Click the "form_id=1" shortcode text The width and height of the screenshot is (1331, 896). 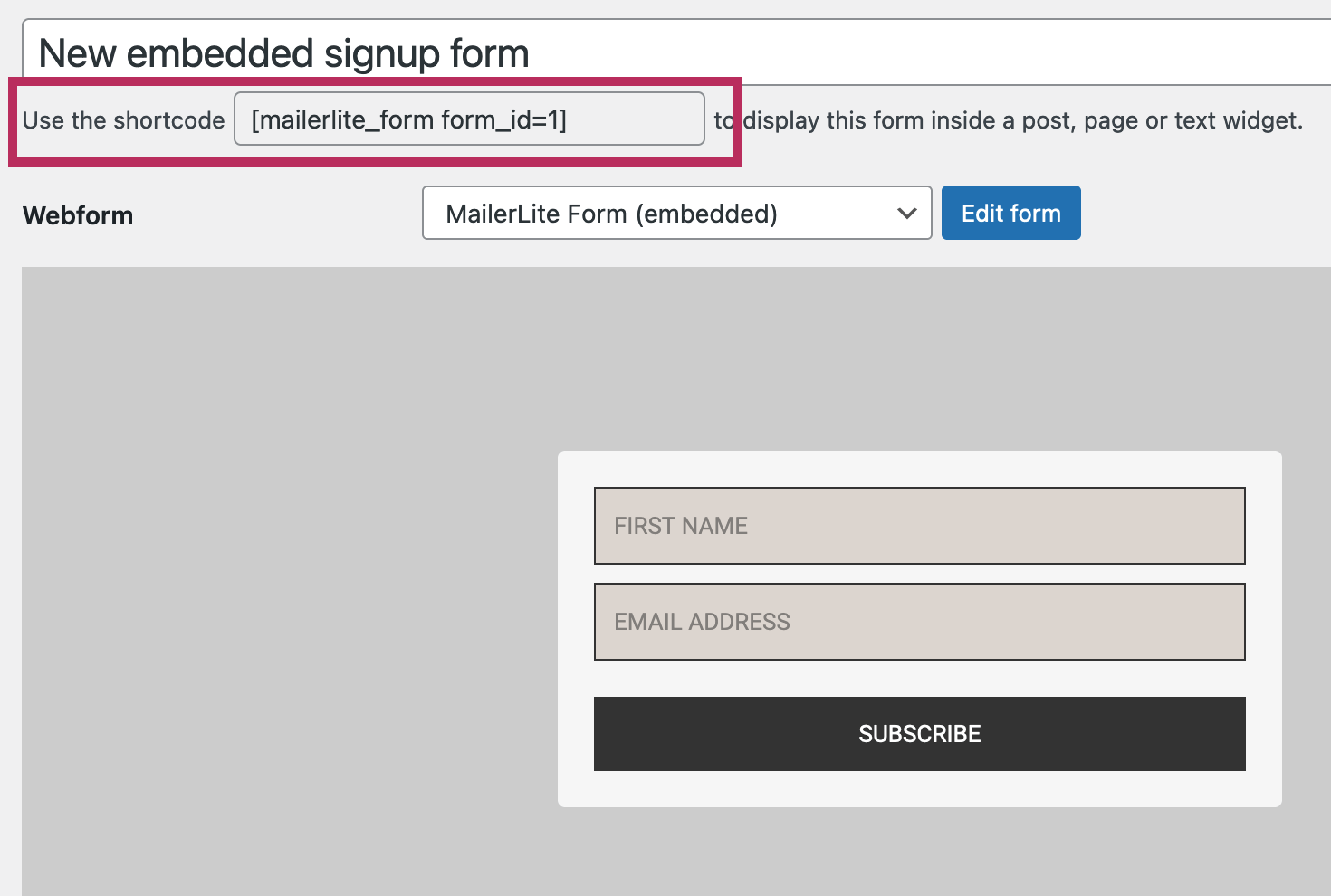click(x=503, y=119)
